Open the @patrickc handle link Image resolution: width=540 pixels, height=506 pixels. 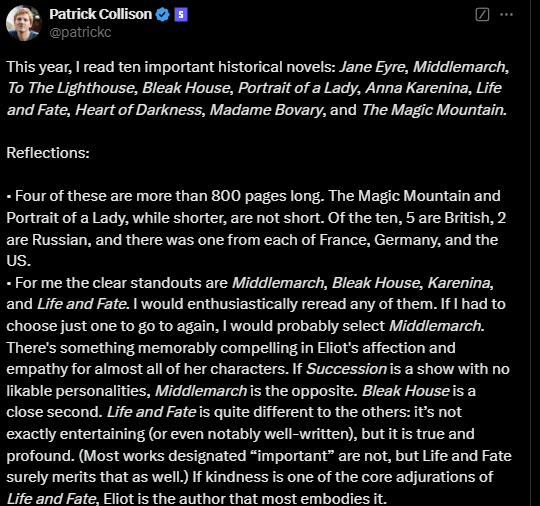coord(80,32)
